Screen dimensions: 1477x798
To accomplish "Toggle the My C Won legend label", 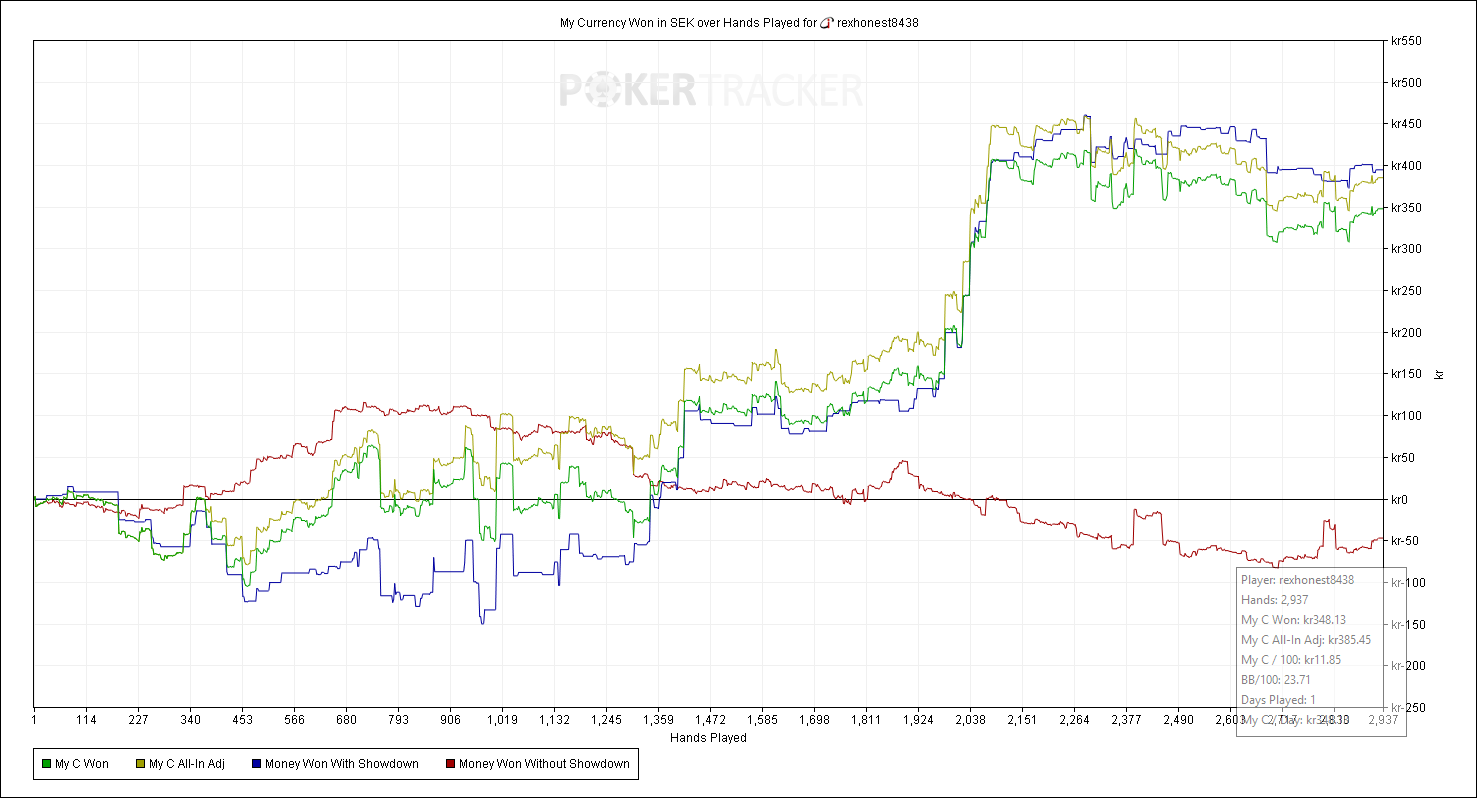I will (x=82, y=764).
